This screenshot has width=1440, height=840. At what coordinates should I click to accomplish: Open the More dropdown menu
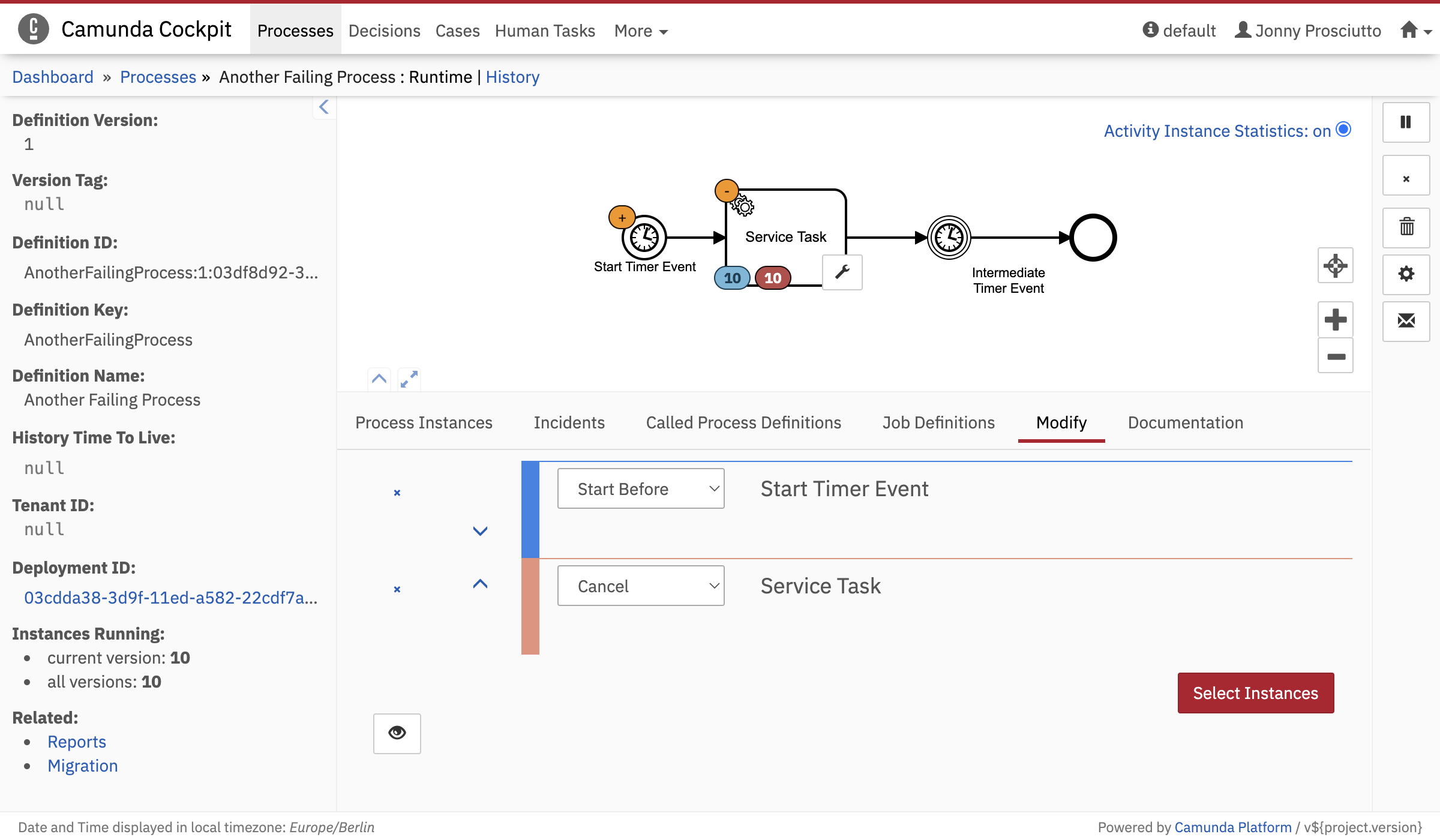click(x=641, y=31)
